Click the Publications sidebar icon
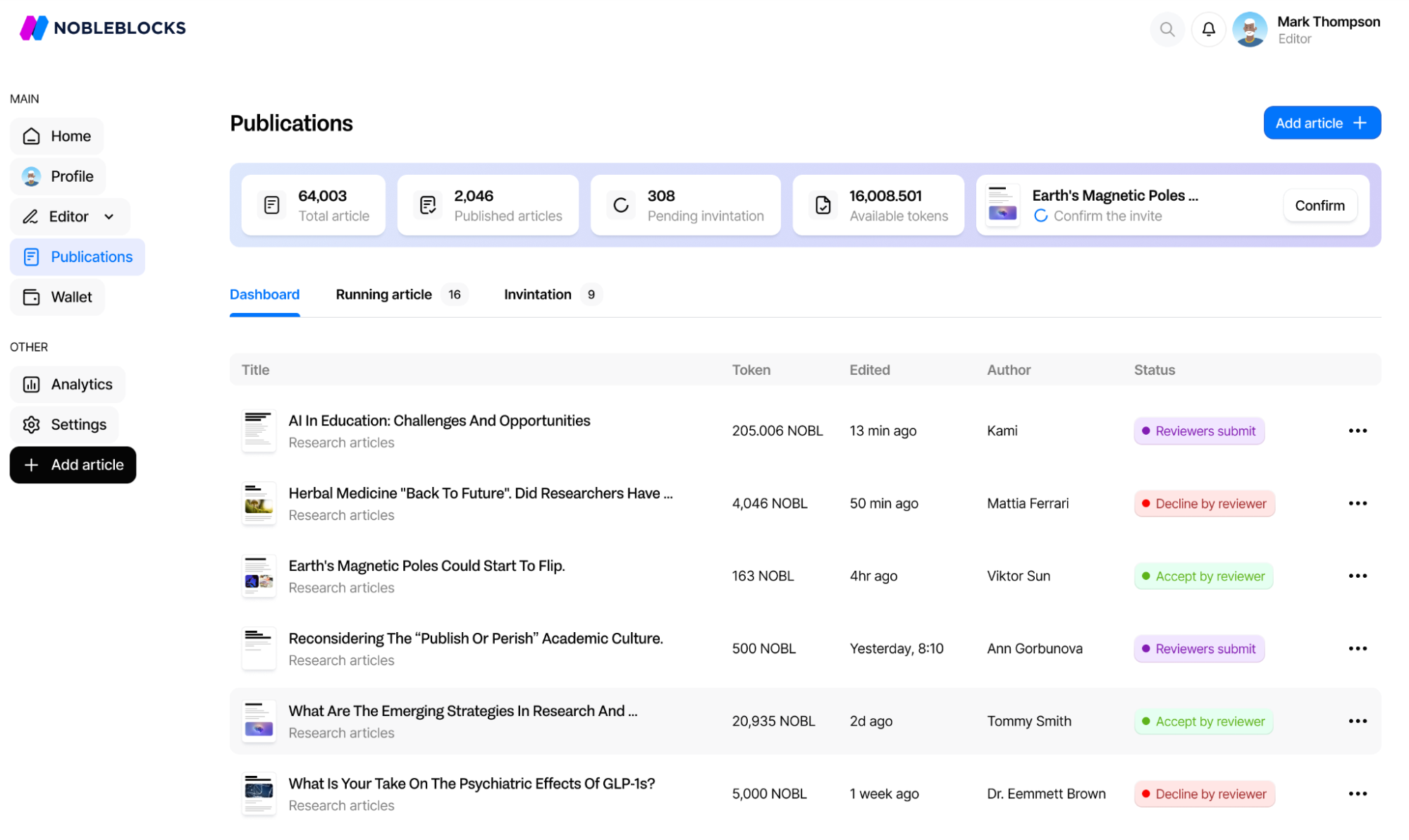Viewport: 1409px width, 840px height. pos(32,257)
